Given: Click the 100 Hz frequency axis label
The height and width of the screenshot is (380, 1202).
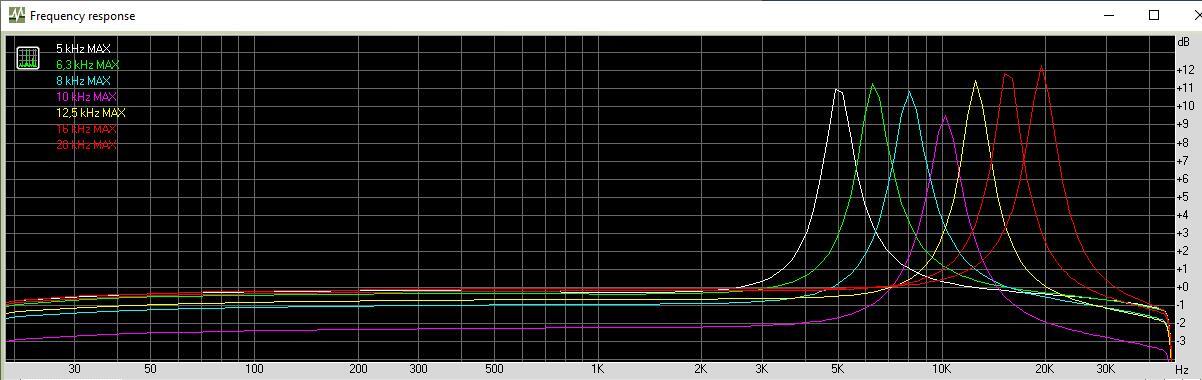Looking at the screenshot, I should (254, 369).
